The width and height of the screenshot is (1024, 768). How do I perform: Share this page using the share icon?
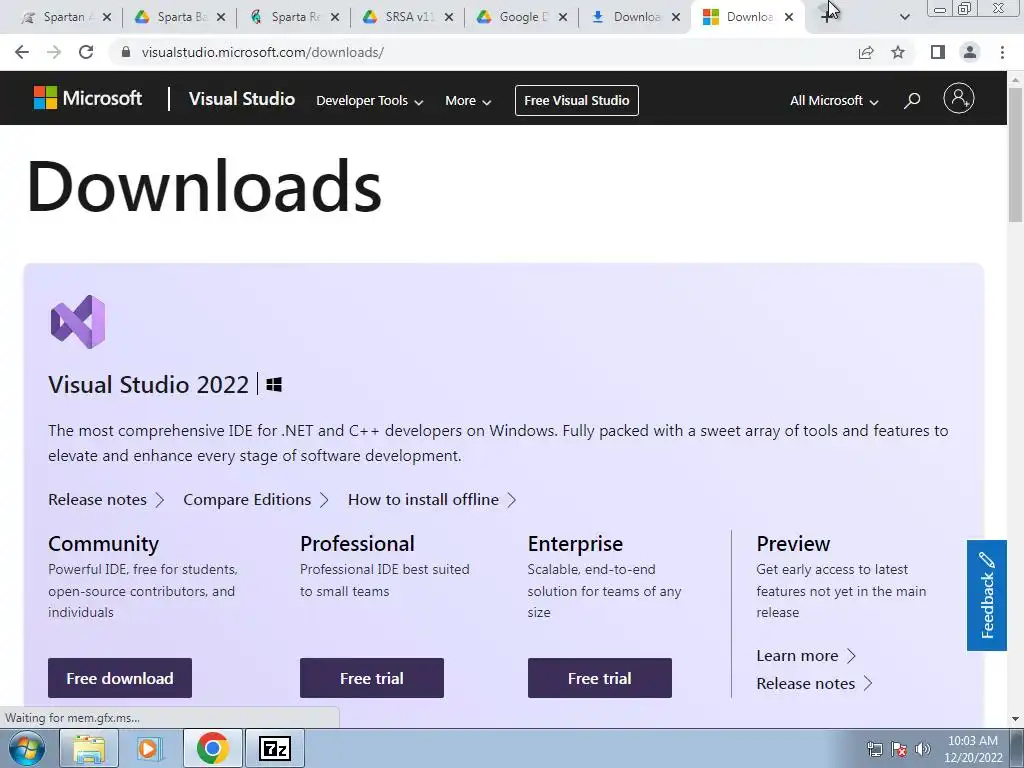coord(866,52)
